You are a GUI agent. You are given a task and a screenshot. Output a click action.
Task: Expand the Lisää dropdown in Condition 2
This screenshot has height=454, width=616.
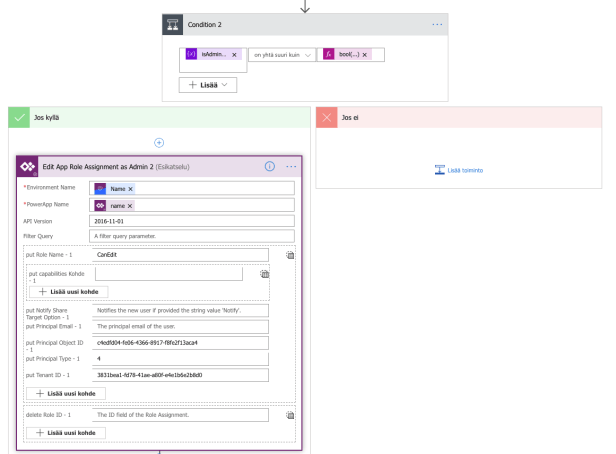(208, 86)
